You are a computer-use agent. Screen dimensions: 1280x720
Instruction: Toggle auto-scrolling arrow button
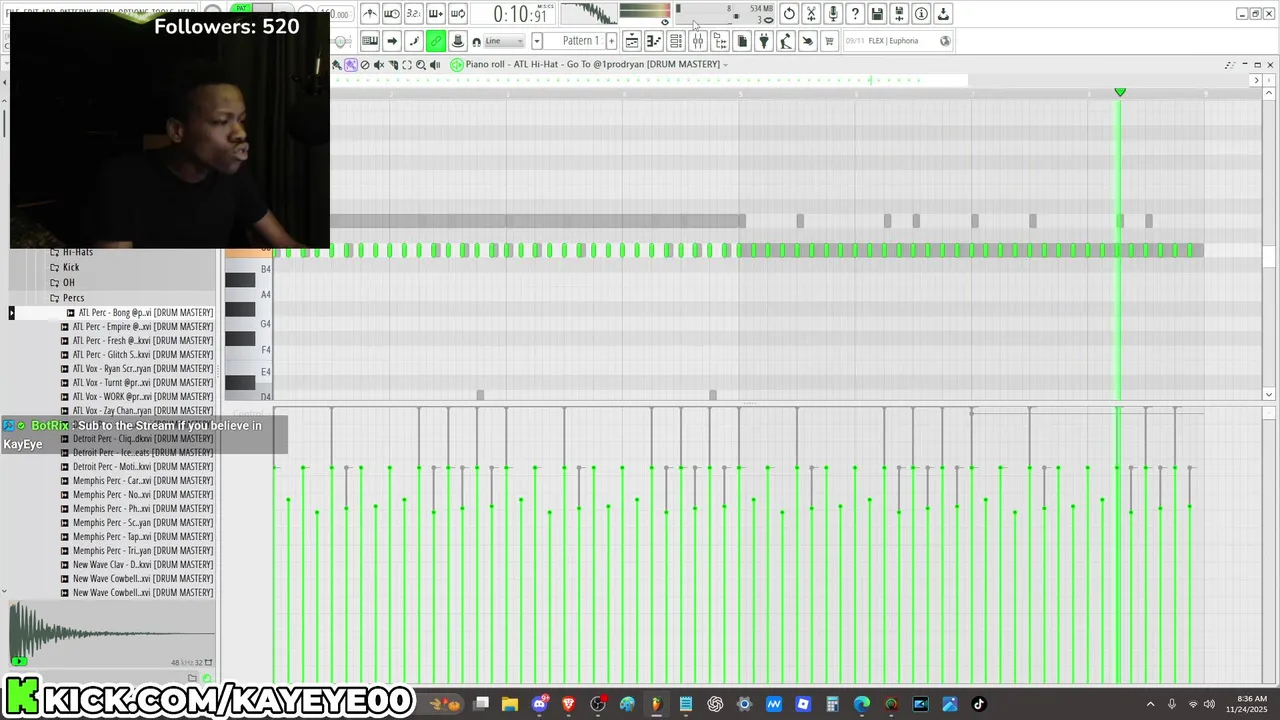[392, 41]
